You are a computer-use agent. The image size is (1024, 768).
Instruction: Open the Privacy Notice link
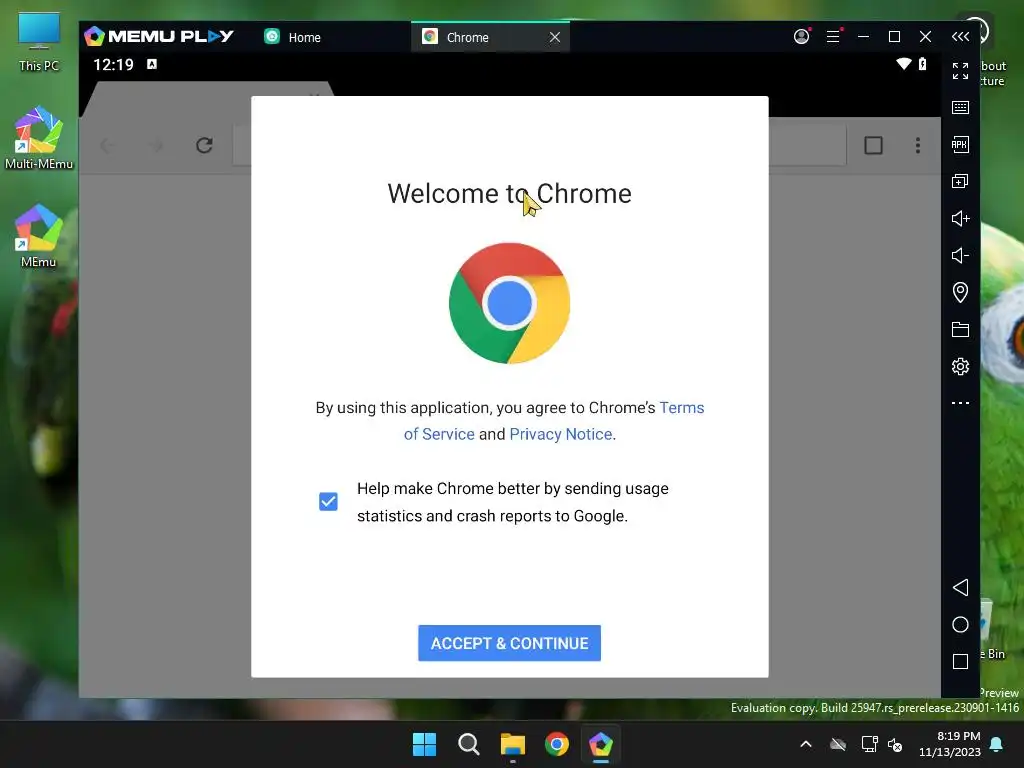(x=561, y=434)
